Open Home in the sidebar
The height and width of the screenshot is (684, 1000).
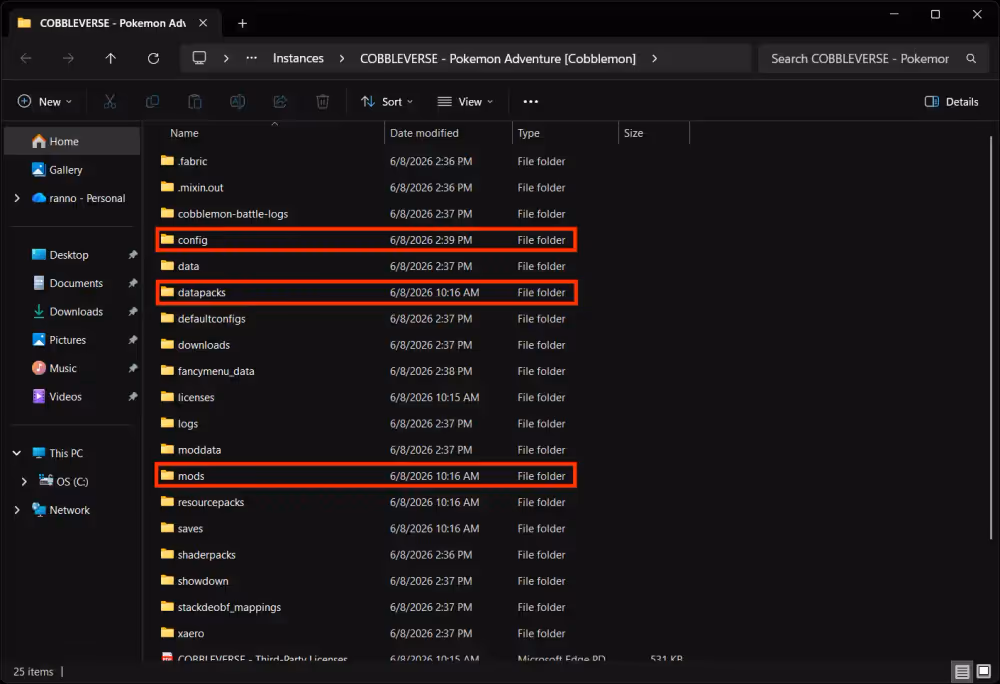click(71, 142)
